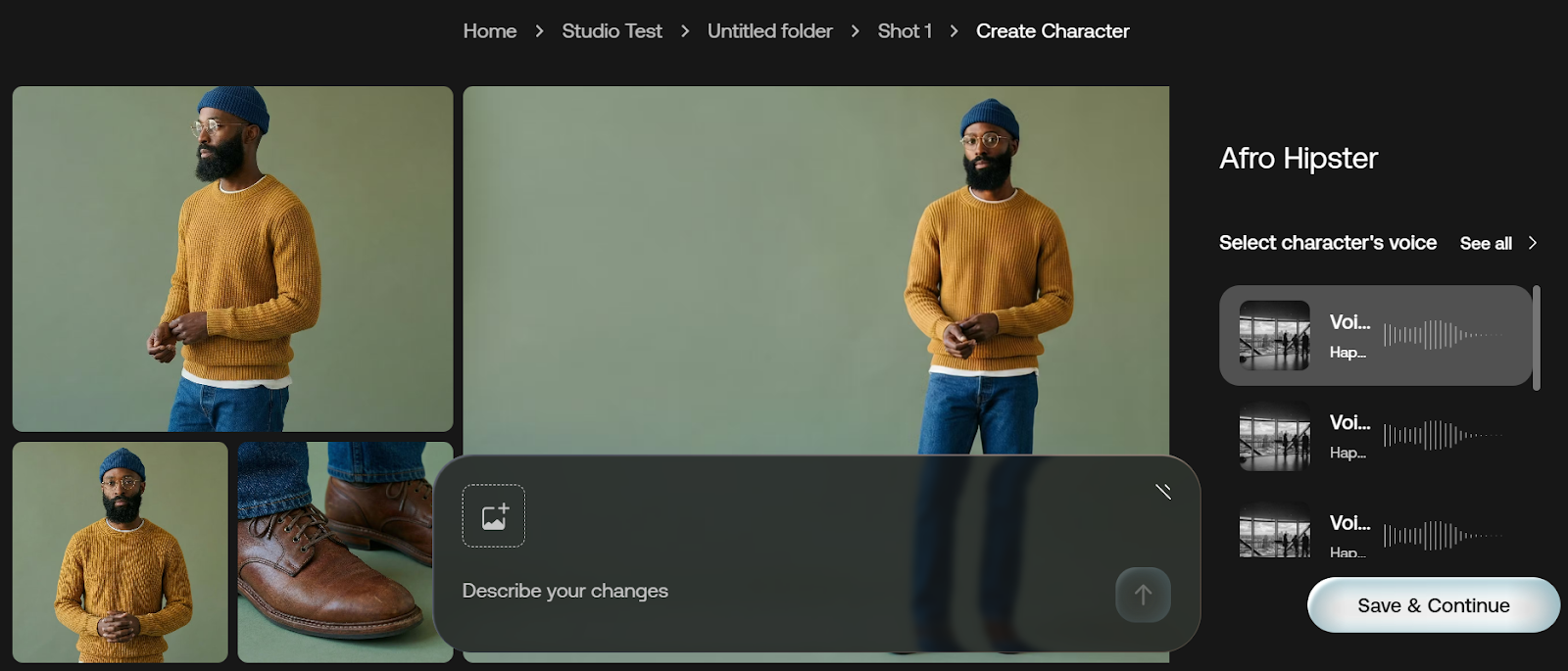The height and width of the screenshot is (671, 1568).
Task: Click the add image upload icon
Action: [494, 516]
